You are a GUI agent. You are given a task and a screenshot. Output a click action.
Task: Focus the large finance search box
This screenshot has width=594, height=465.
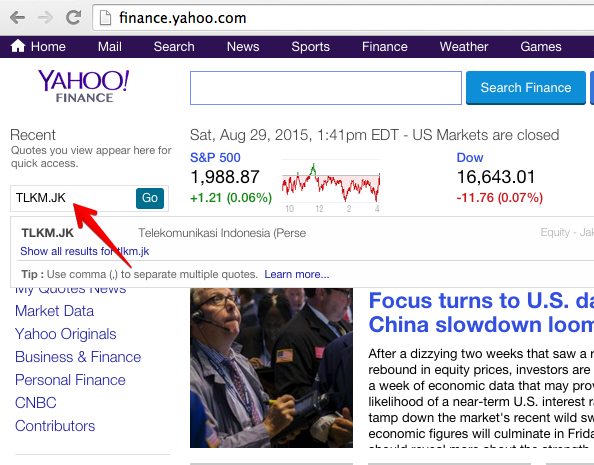326,88
